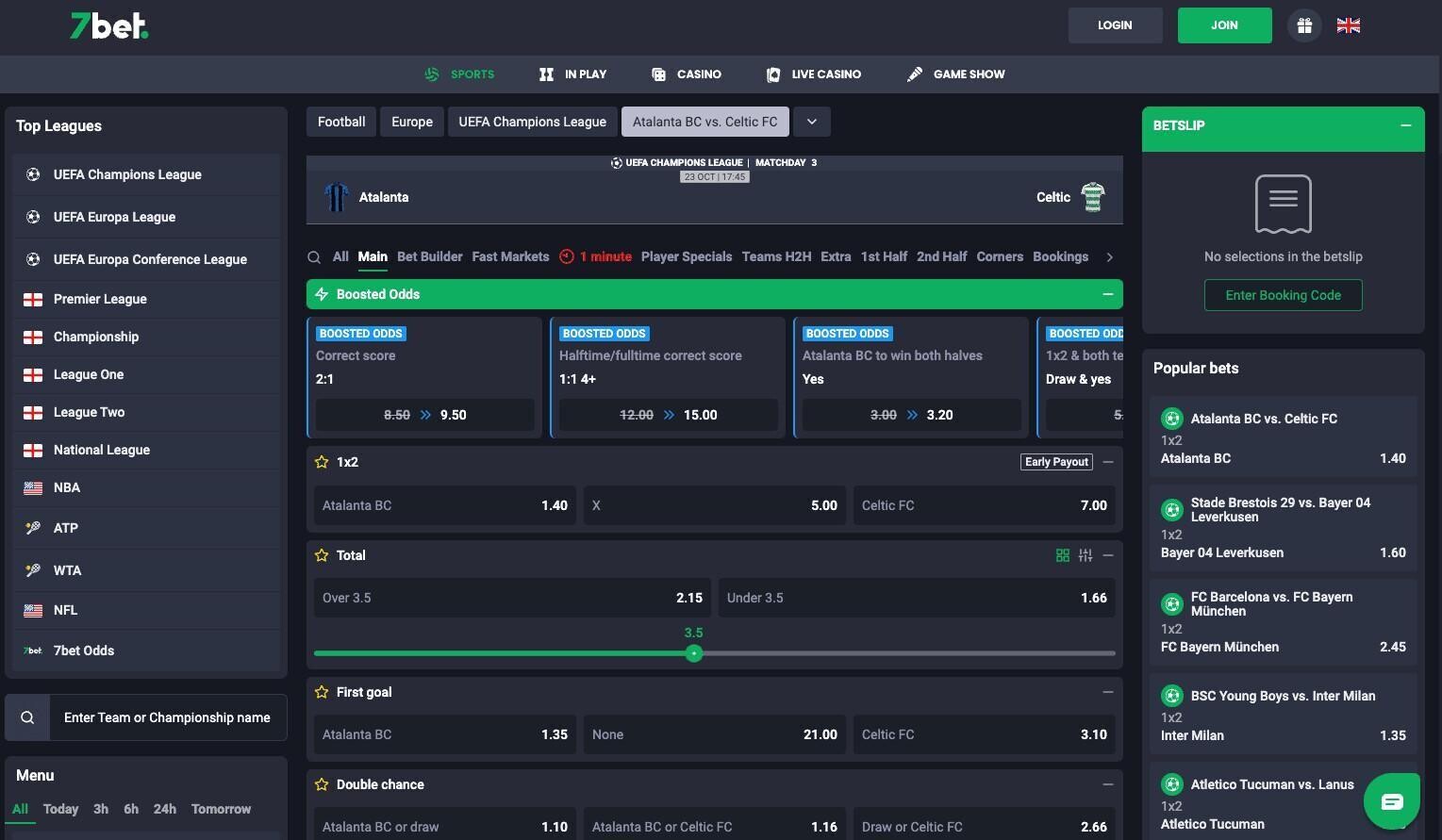Open the match selector dropdown chevron
This screenshot has height=840, width=1442.
pyautogui.click(x=812, y=122)
